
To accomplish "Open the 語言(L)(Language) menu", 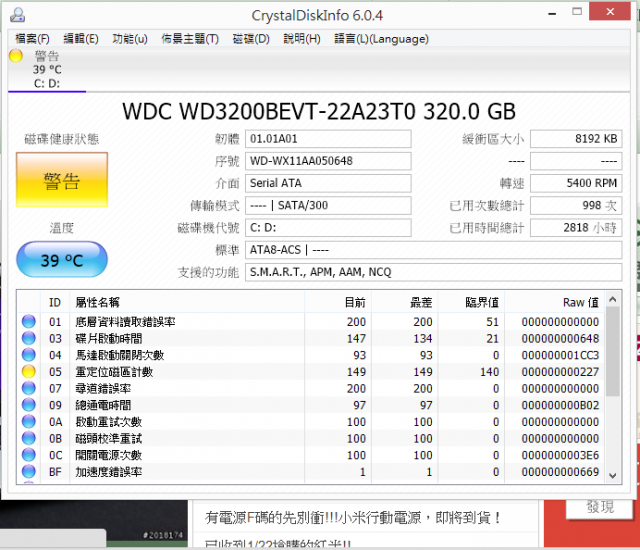I will [x=382, y=39].
